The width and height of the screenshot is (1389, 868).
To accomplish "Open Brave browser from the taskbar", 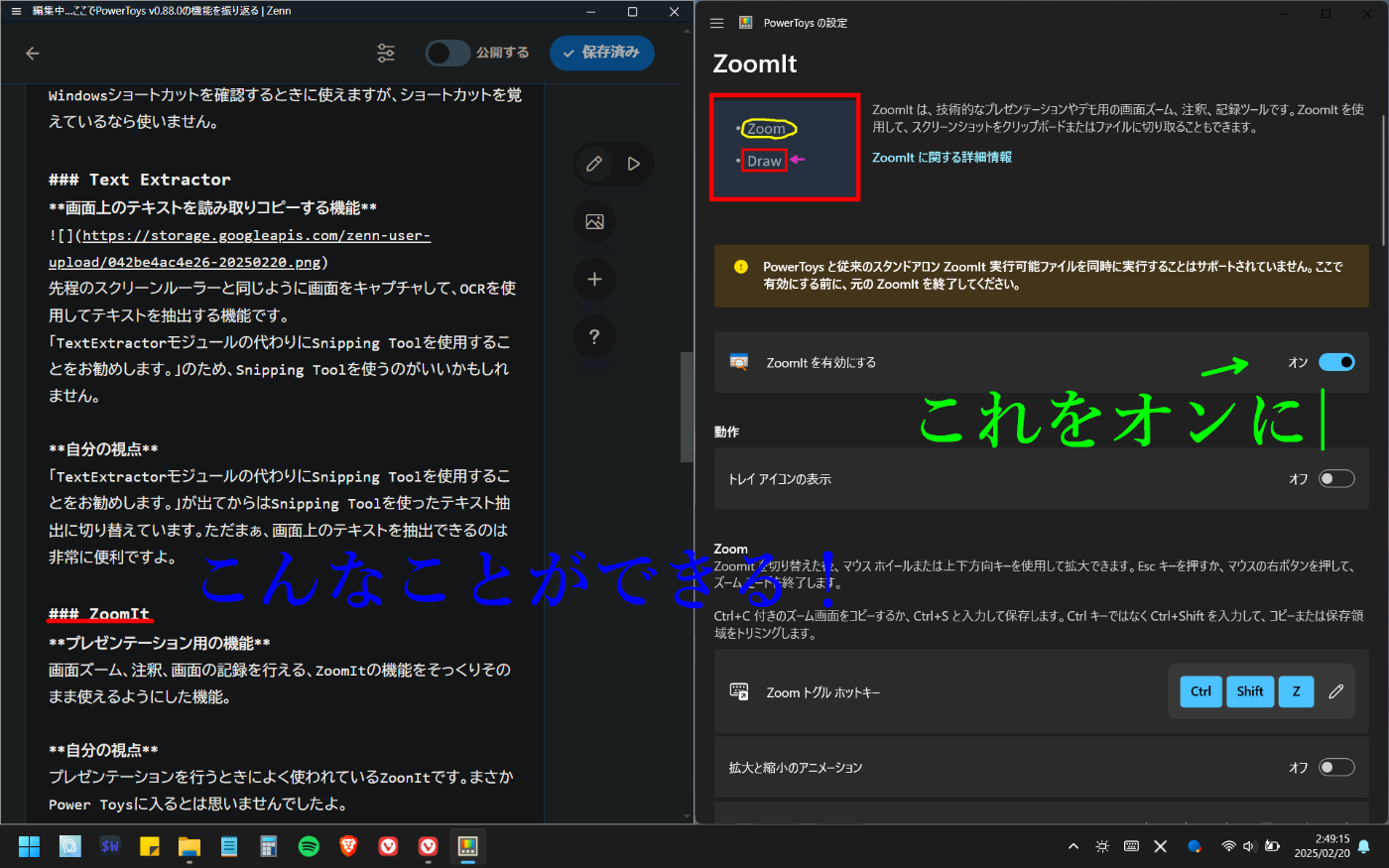I will (348, 846).
